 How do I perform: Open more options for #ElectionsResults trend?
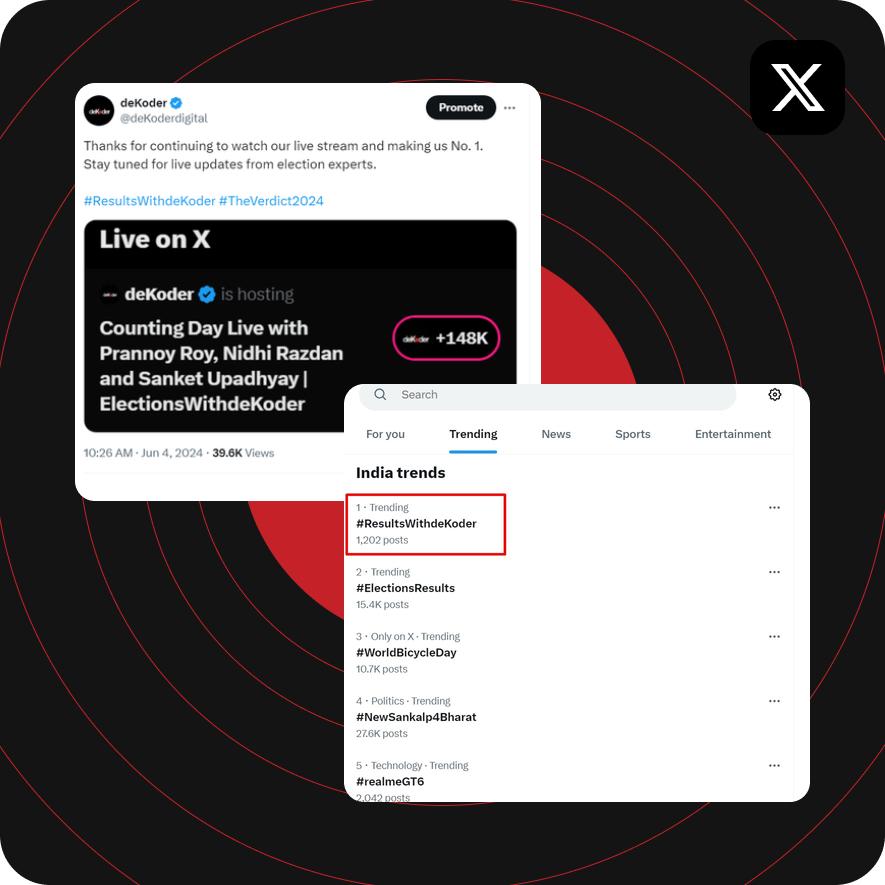[x=774, y=572]
